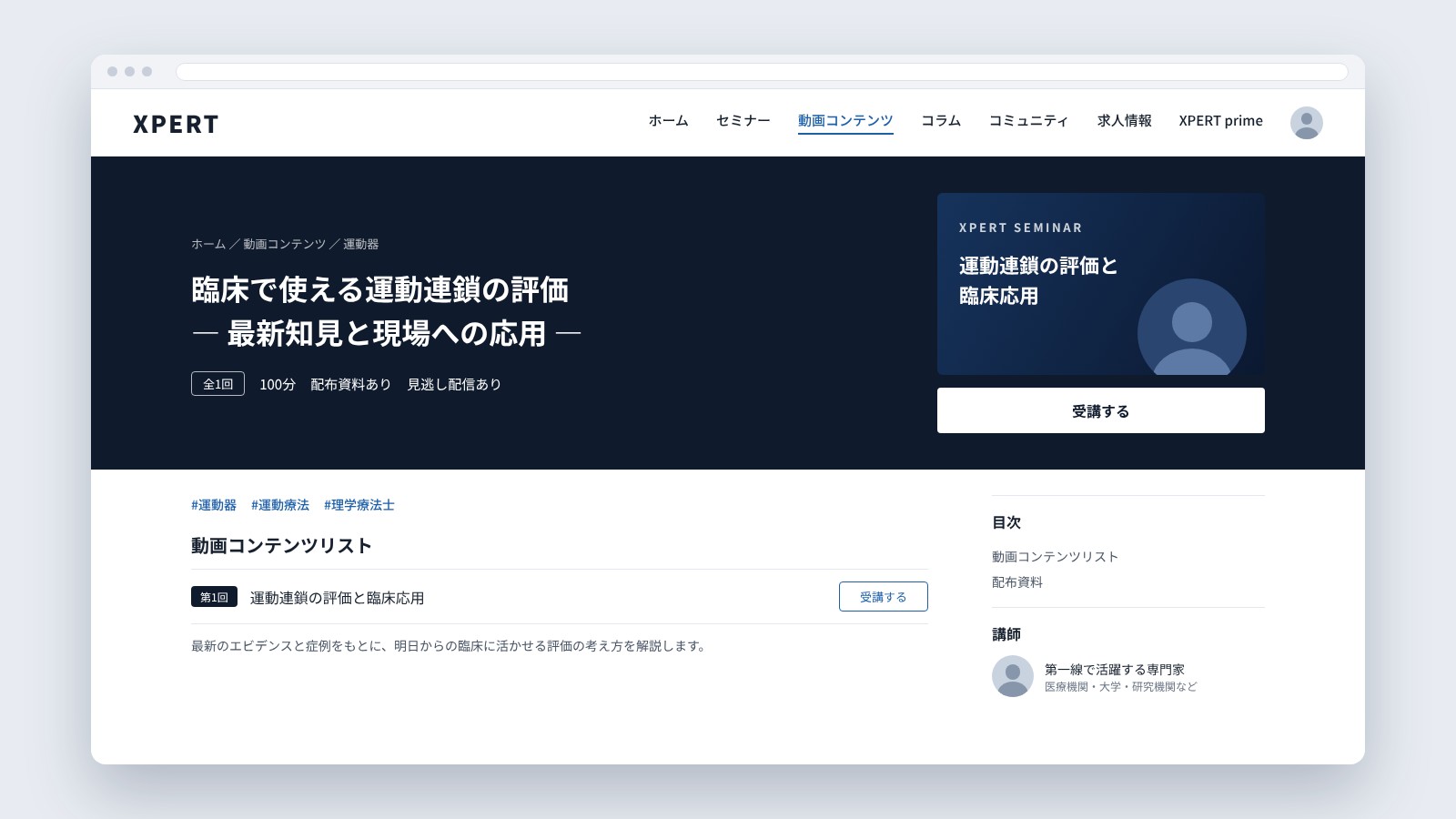Jump to 配布資料 in 目次
Image resolution: width=1456 pixels, height=819 pixels.
1017,582
